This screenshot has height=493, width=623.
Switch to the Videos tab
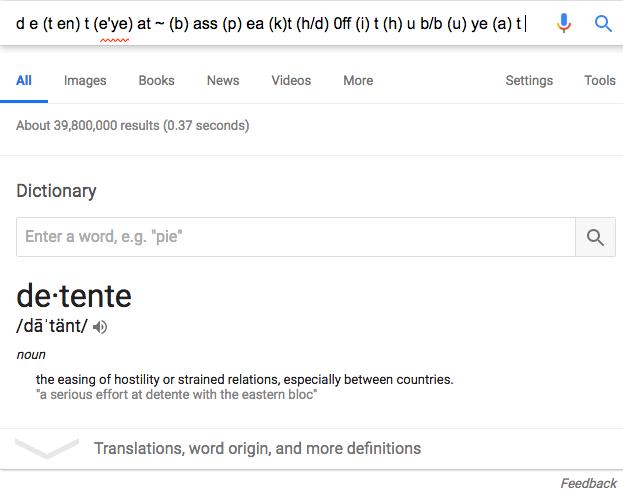click(291, 81)
